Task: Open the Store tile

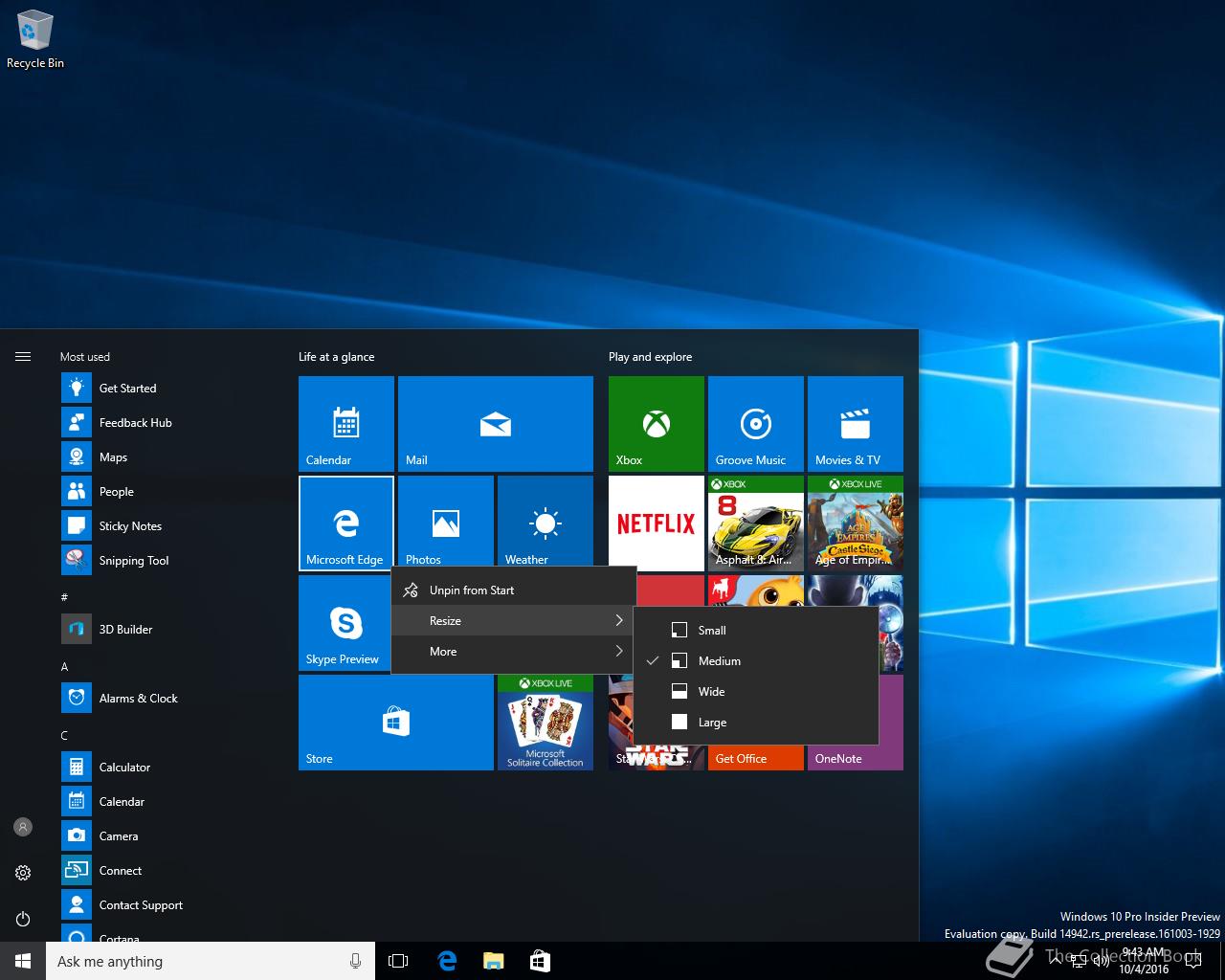Action: 396,723
